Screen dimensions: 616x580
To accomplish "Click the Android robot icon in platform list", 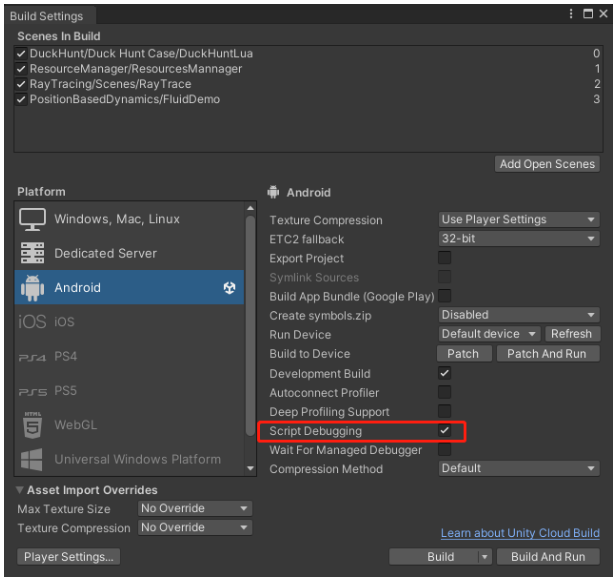I will point(32,288).
